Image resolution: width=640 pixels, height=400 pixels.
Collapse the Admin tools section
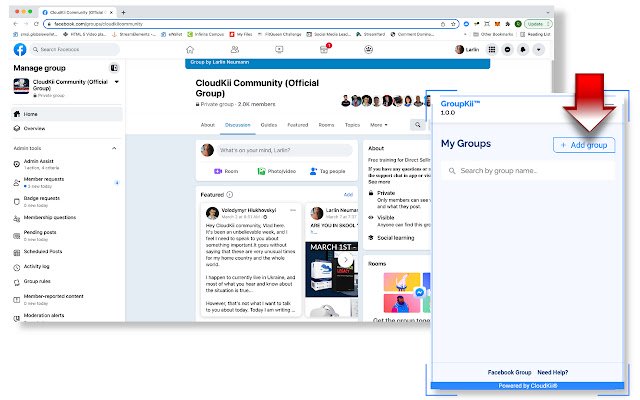114,148
